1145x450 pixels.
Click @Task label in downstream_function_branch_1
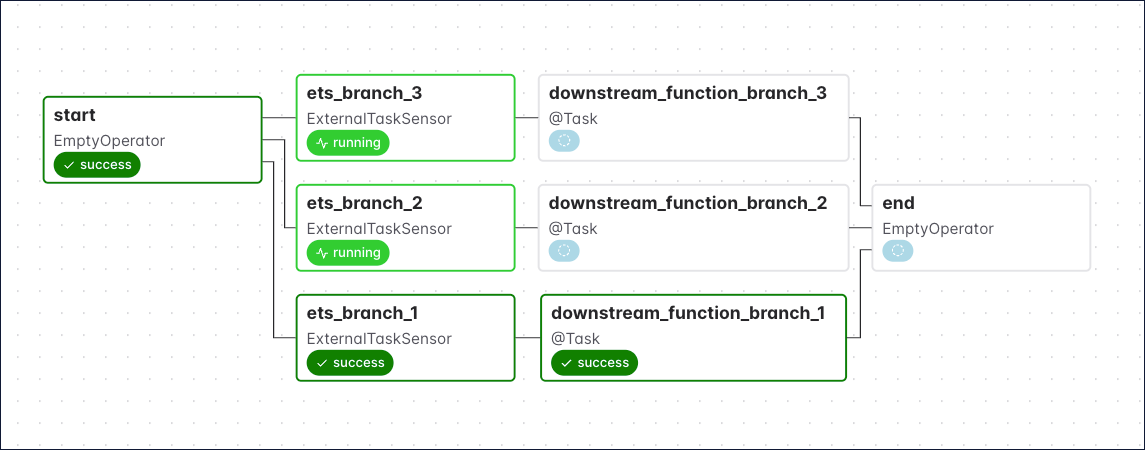pos(575,339)
